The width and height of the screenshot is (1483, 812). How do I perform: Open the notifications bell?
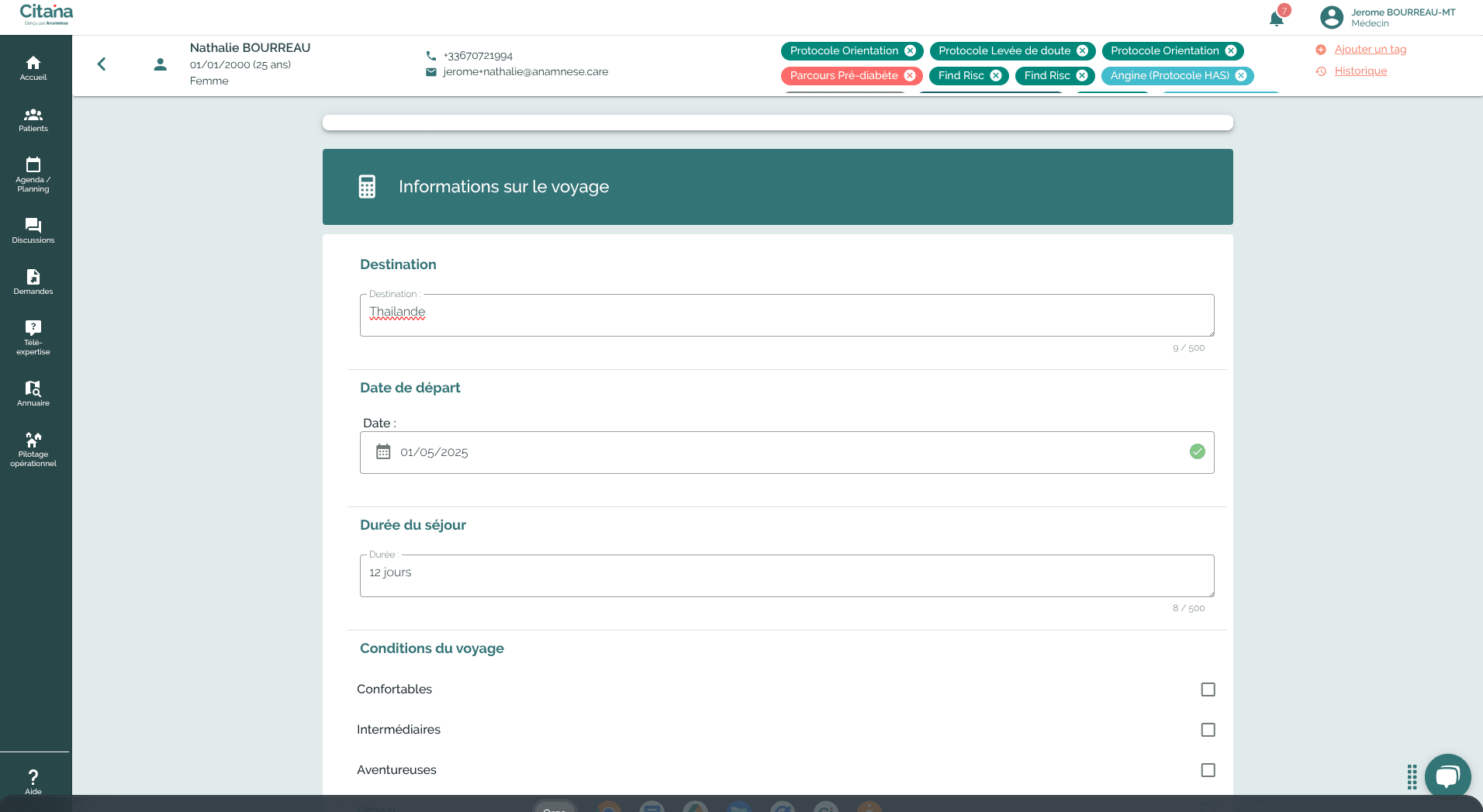point(1277,19)
